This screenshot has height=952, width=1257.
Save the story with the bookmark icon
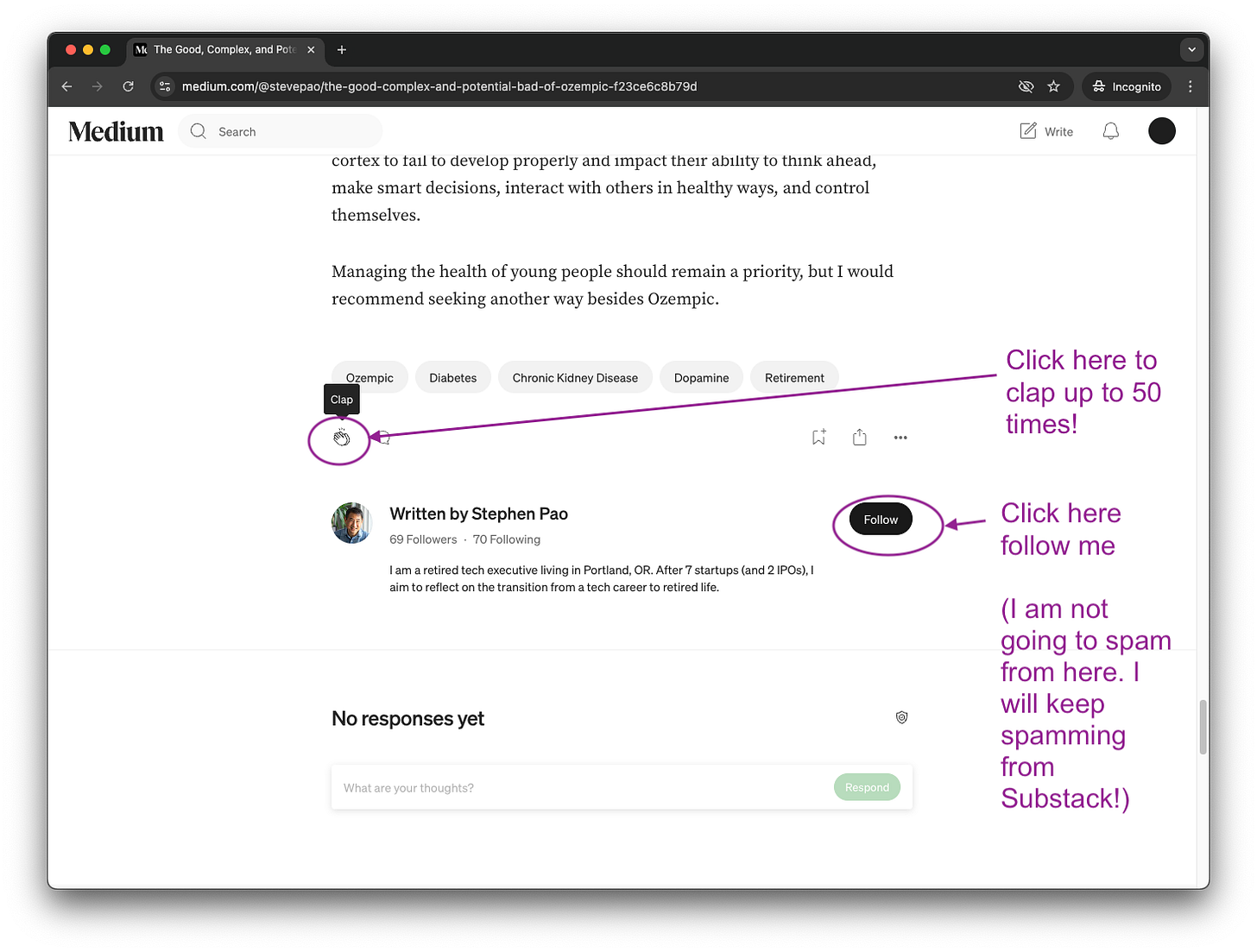(x=818, y=438)
